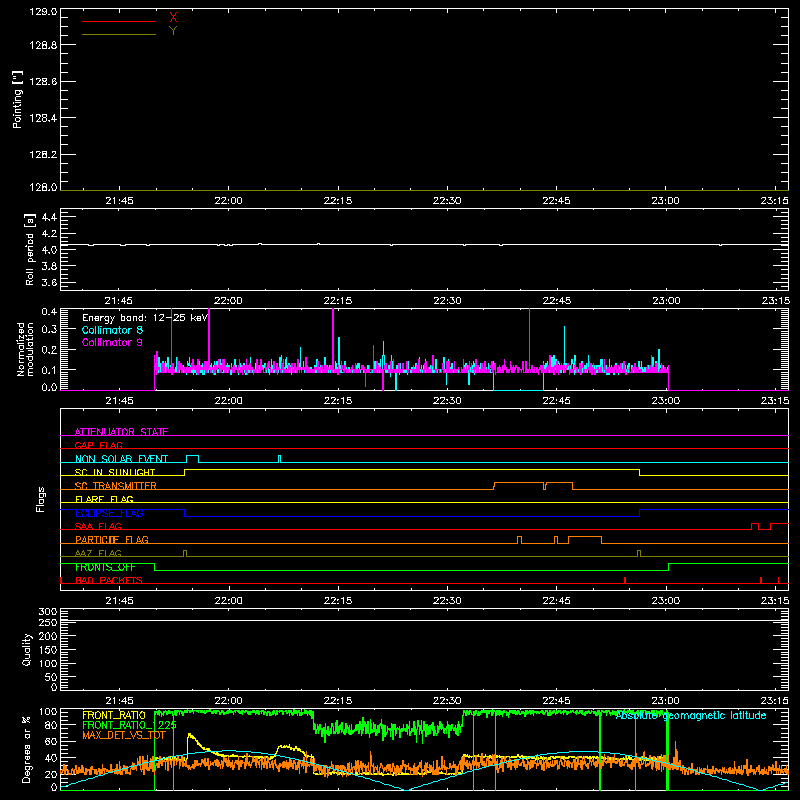Click the green 'FRONT_RATIO_1225' legend entry
The image size is (800, 800).
(x=129, y=725)
